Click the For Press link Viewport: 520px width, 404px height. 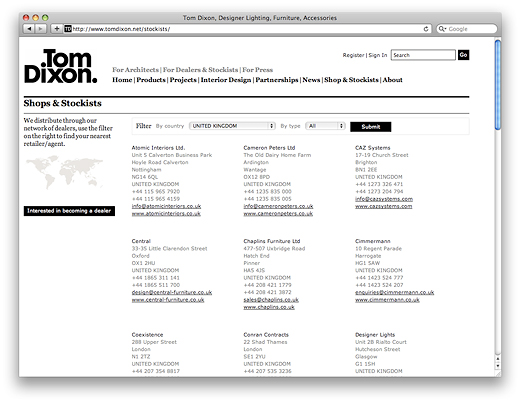pyautogui.click(x=257, y=70)
